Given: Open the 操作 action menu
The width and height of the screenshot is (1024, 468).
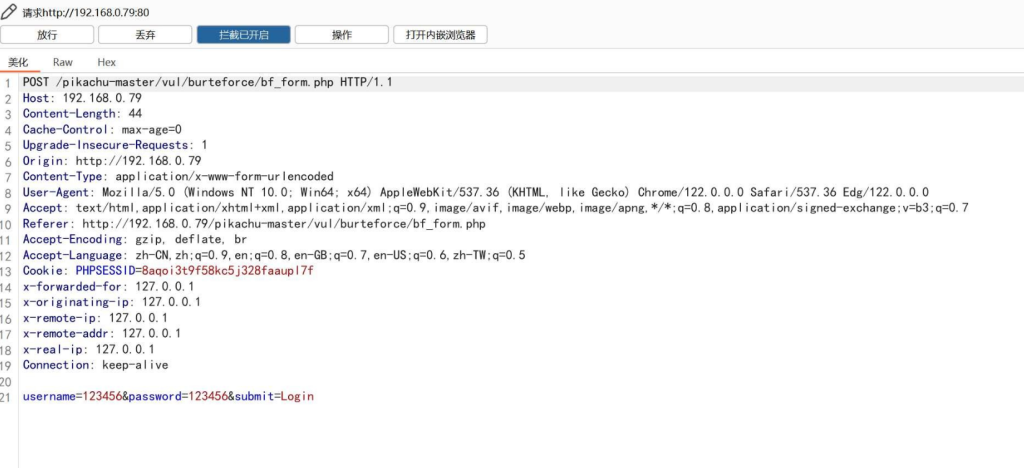Looking at the screenshot, I should click(x=341, y=35).
